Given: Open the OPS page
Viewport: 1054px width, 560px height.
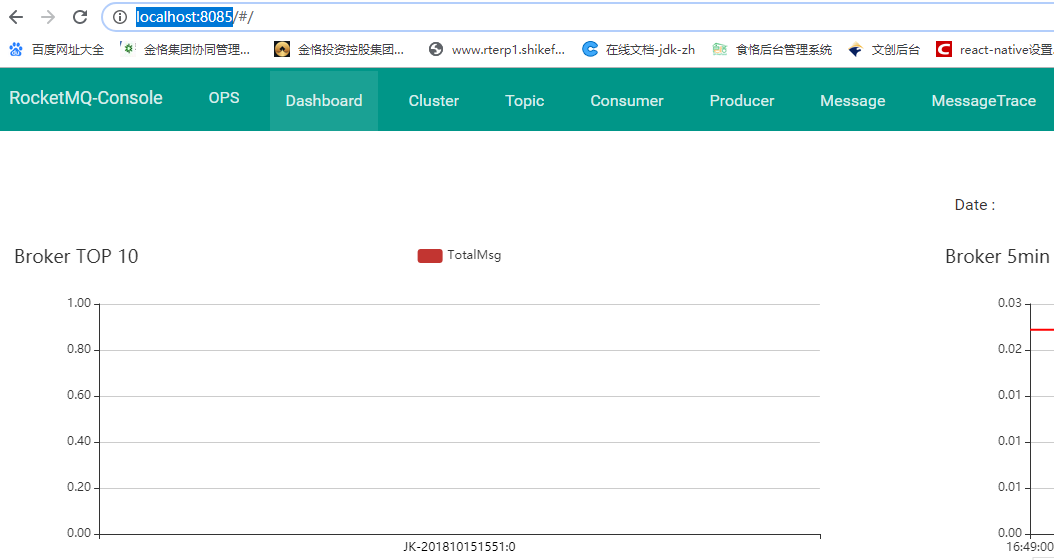Looking at the screenshot, I should 224,98.
